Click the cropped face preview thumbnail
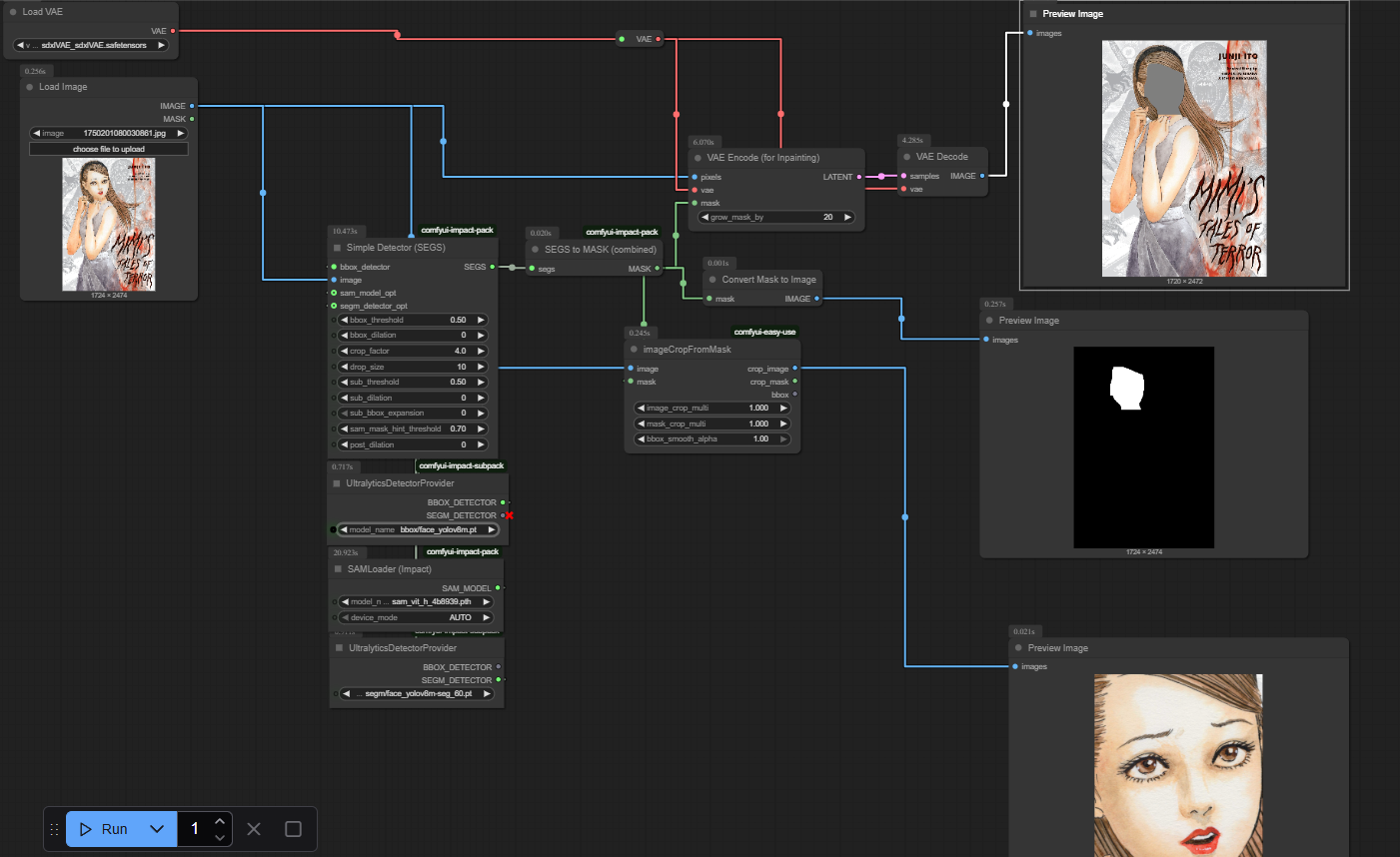 1178,765
